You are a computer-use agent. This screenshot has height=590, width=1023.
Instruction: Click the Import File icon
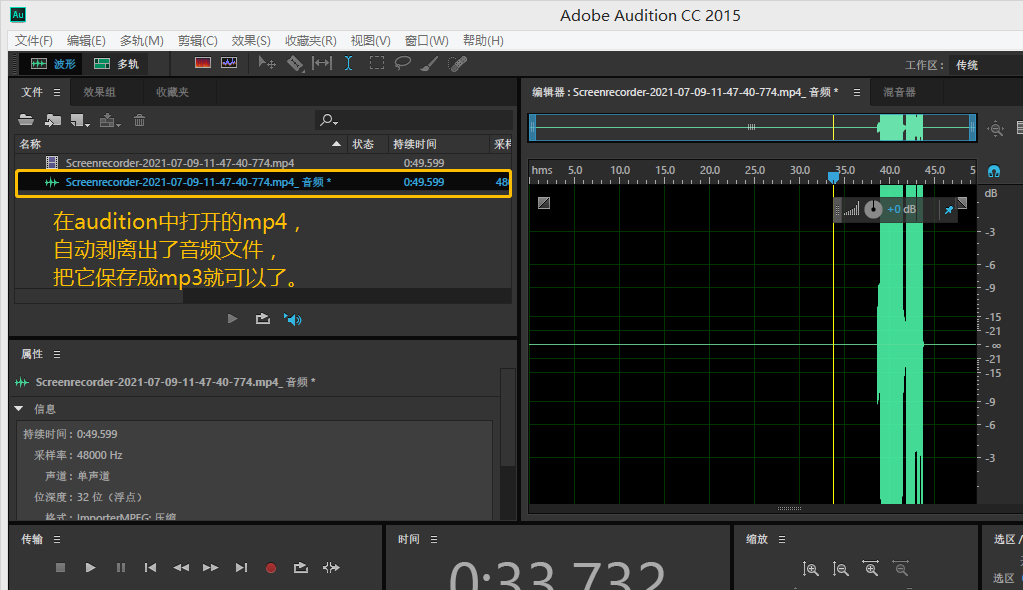point(53,120)
